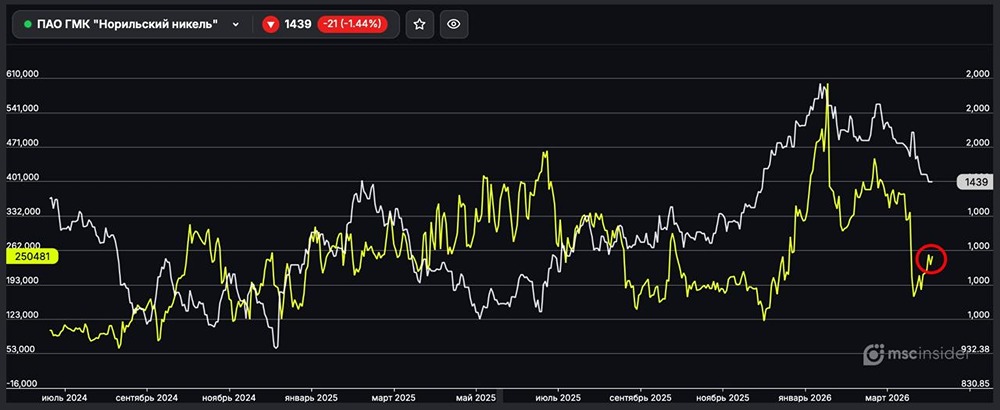
Task: Click the red down-triangle price indicator
Action: [x=270, y=25]
